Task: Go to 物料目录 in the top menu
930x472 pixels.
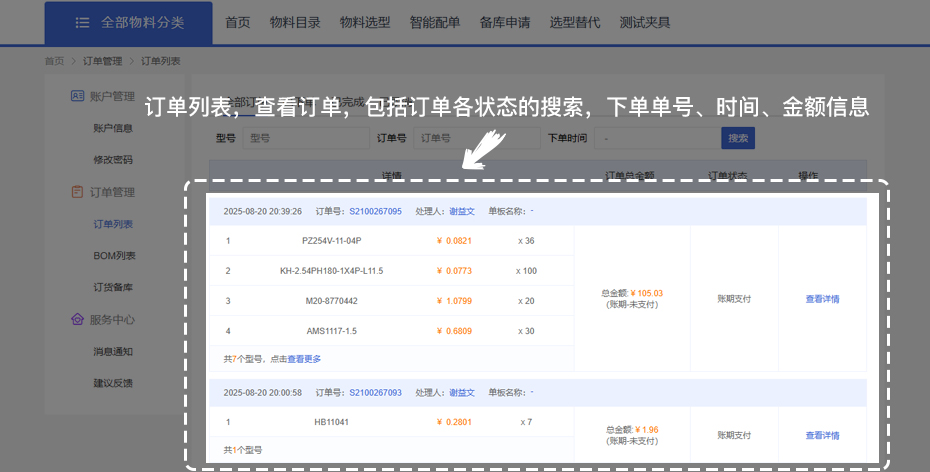Action: [x=295, y=23]
